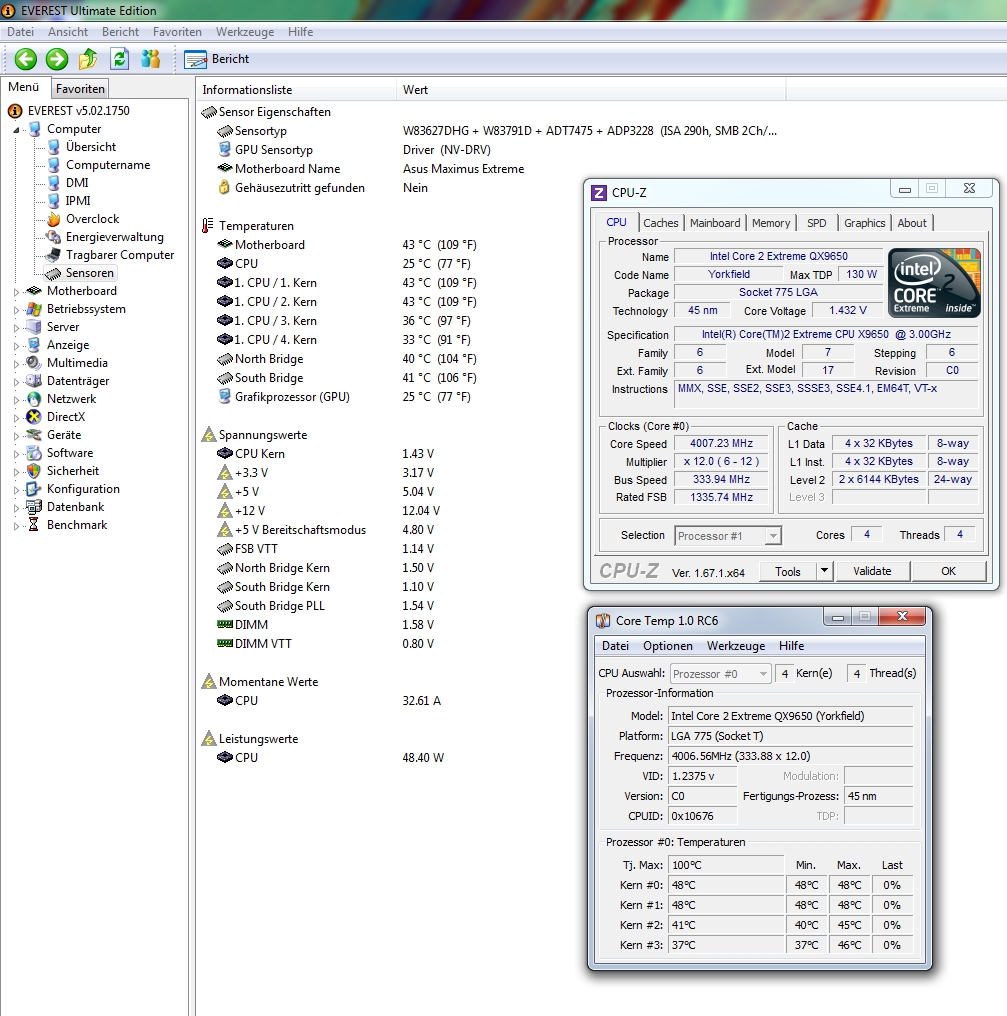
Task: Switch to the Favoriten tab
Action: (80, 89)
